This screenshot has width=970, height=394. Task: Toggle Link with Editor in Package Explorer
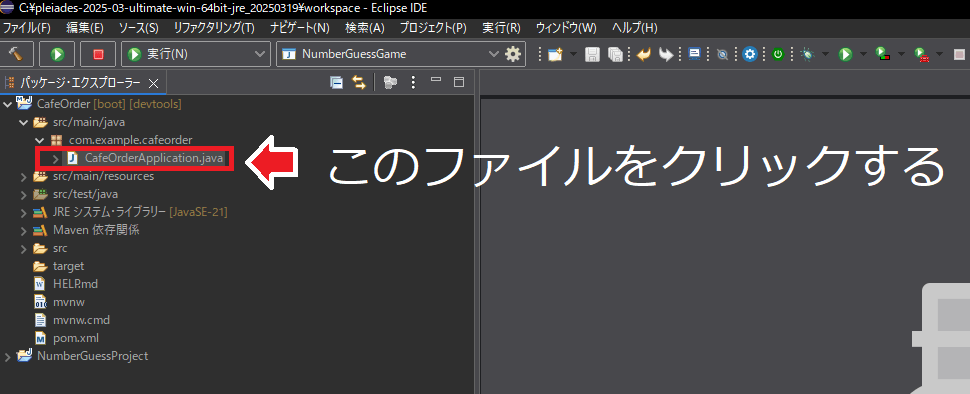click(359, 82)
